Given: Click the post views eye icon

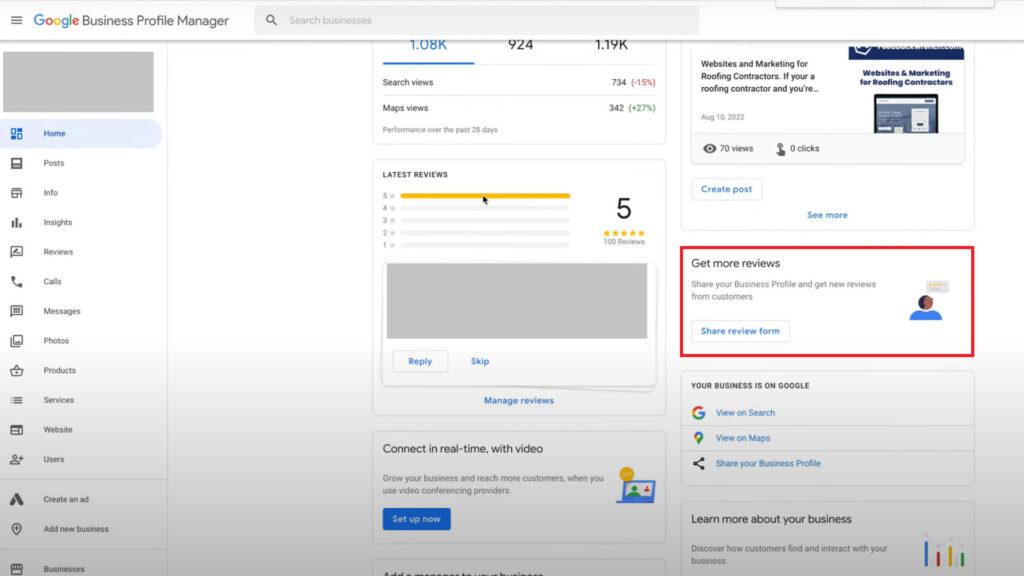Looking at the screenshot, I should tap(709, 148).
